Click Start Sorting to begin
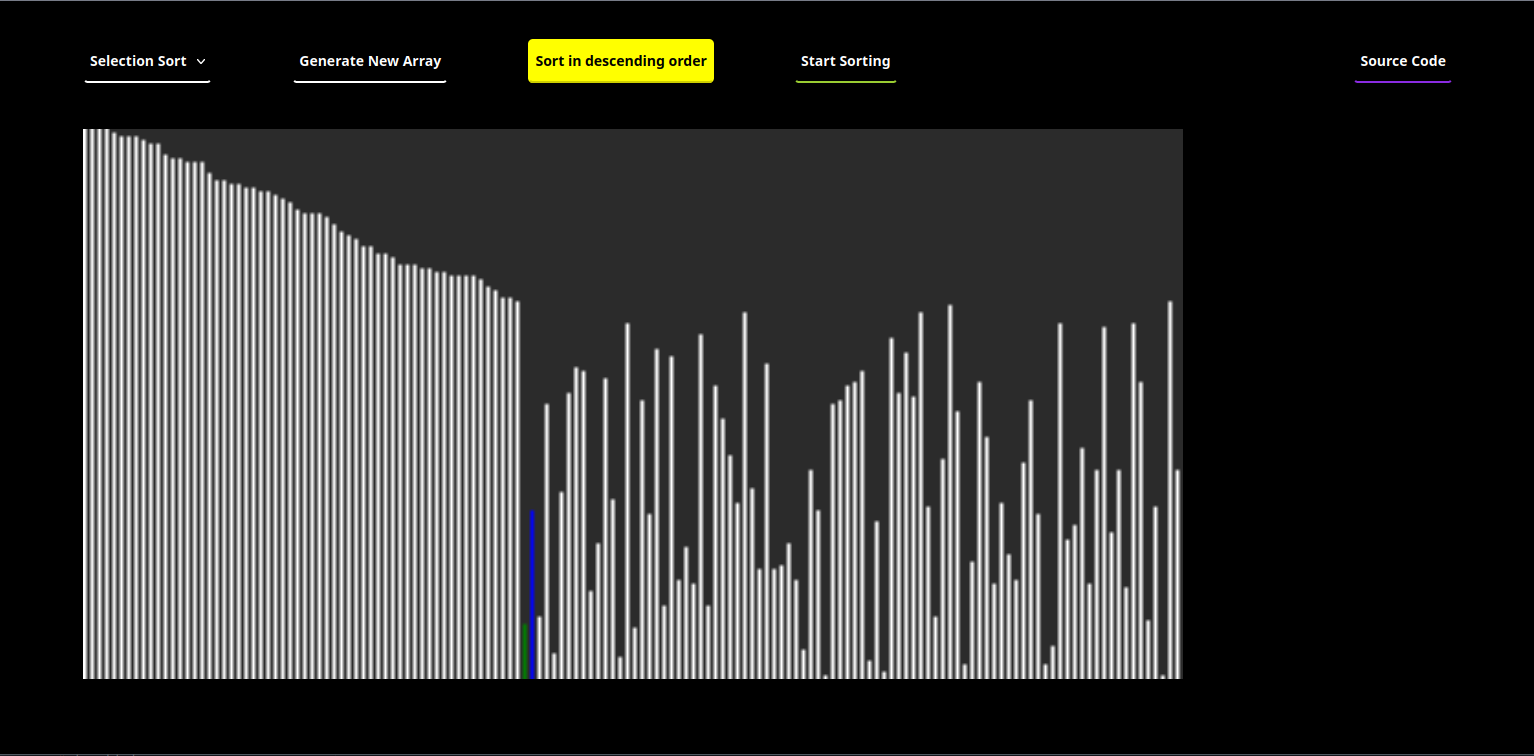Screen dimensions: 1534x756 tap(846, 61)
